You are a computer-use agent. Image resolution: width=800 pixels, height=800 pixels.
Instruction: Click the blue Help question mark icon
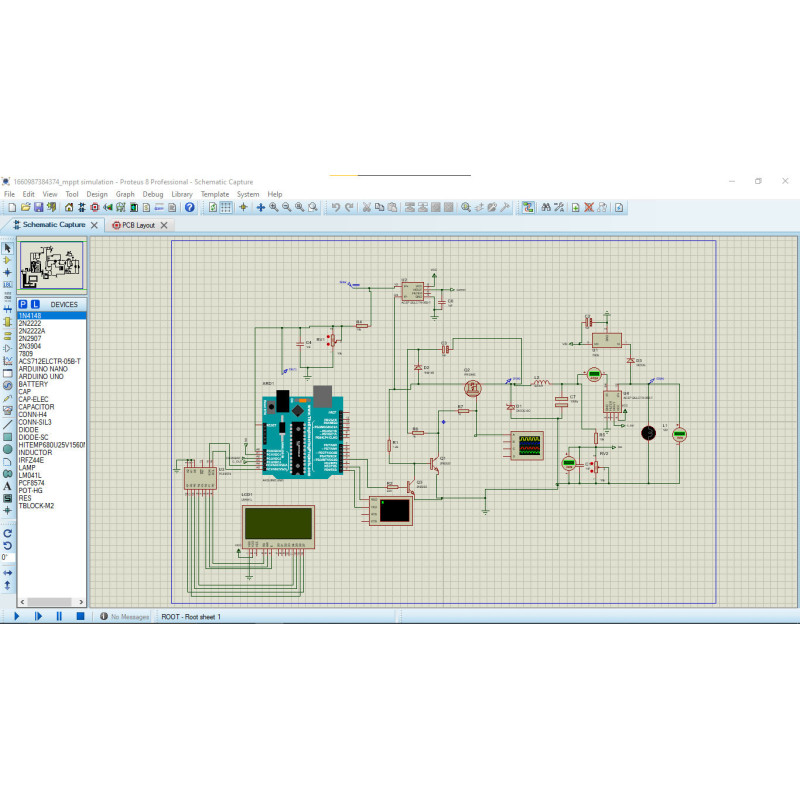pyautogui.click(x=189, y=207)
